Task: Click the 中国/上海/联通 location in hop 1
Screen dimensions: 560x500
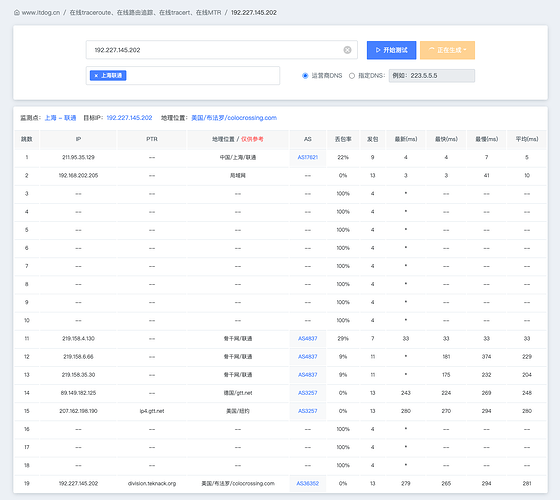Action: [x=238, y=158]
